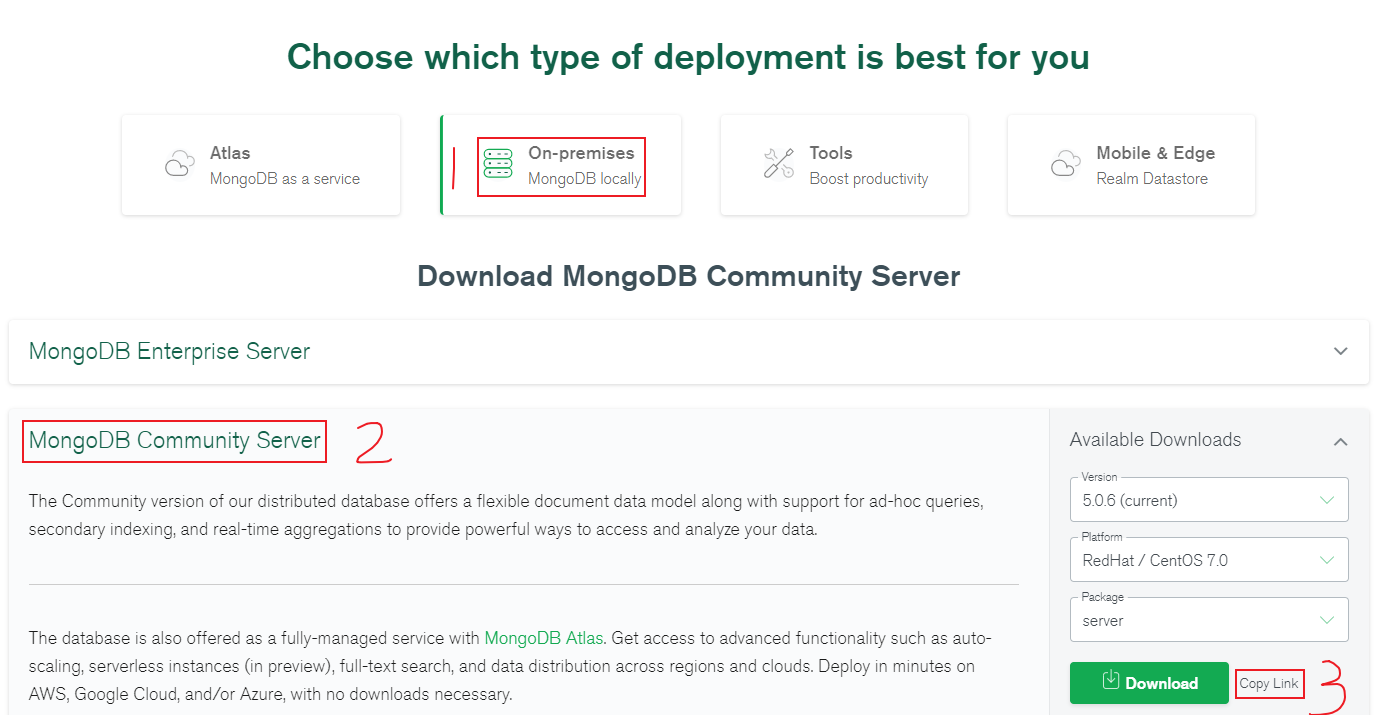Screen dimensions: 1377x715
Task: Click the Atlas cloud icon
Action: click(180, 164)
